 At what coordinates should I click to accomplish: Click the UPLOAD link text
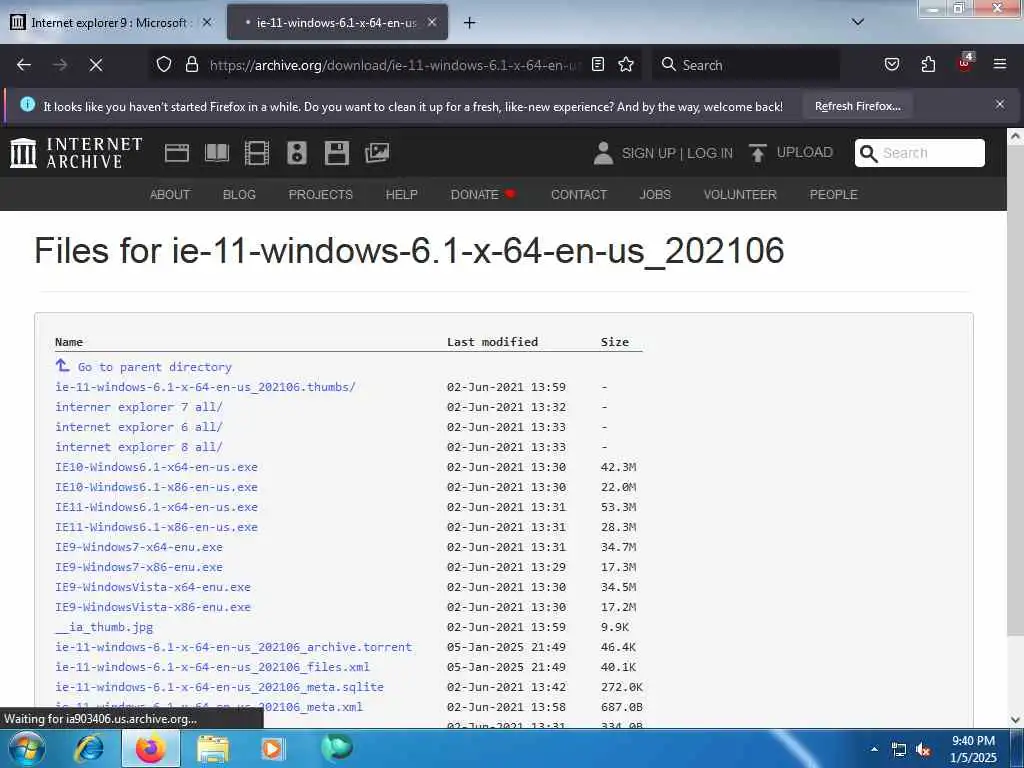click(805, 152)
